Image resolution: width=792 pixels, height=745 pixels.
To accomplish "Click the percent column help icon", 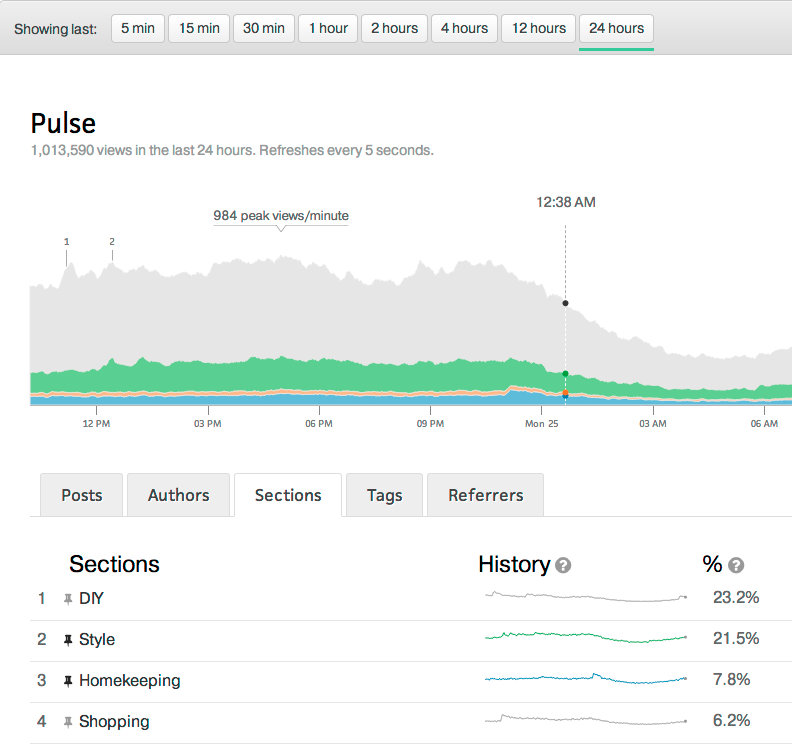I will tap(736, 566).
